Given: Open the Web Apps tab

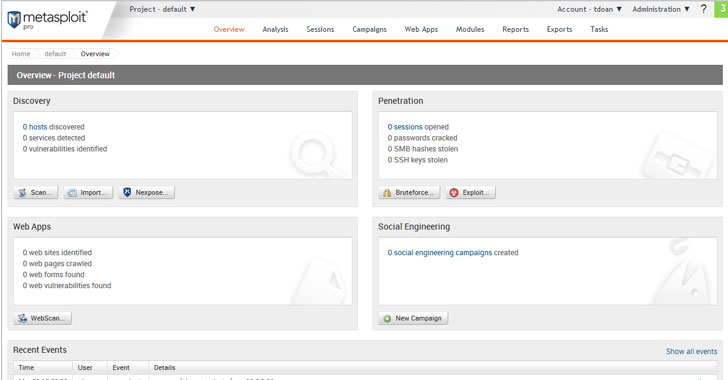Looking at the screenshot, I should 421,29.
